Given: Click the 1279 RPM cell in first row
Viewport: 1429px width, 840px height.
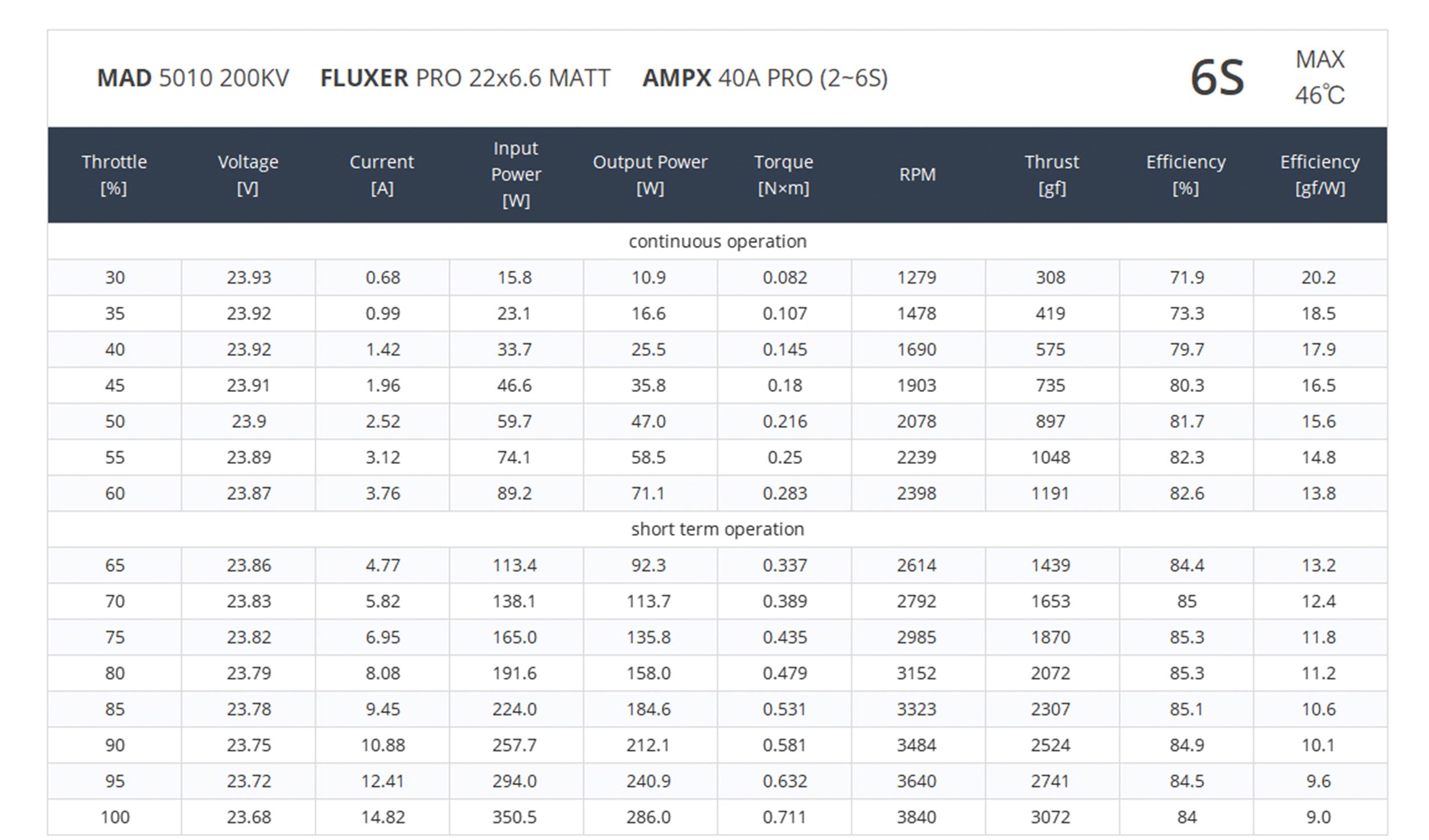Looking at the screenshot, I should (x=917, y=278).
